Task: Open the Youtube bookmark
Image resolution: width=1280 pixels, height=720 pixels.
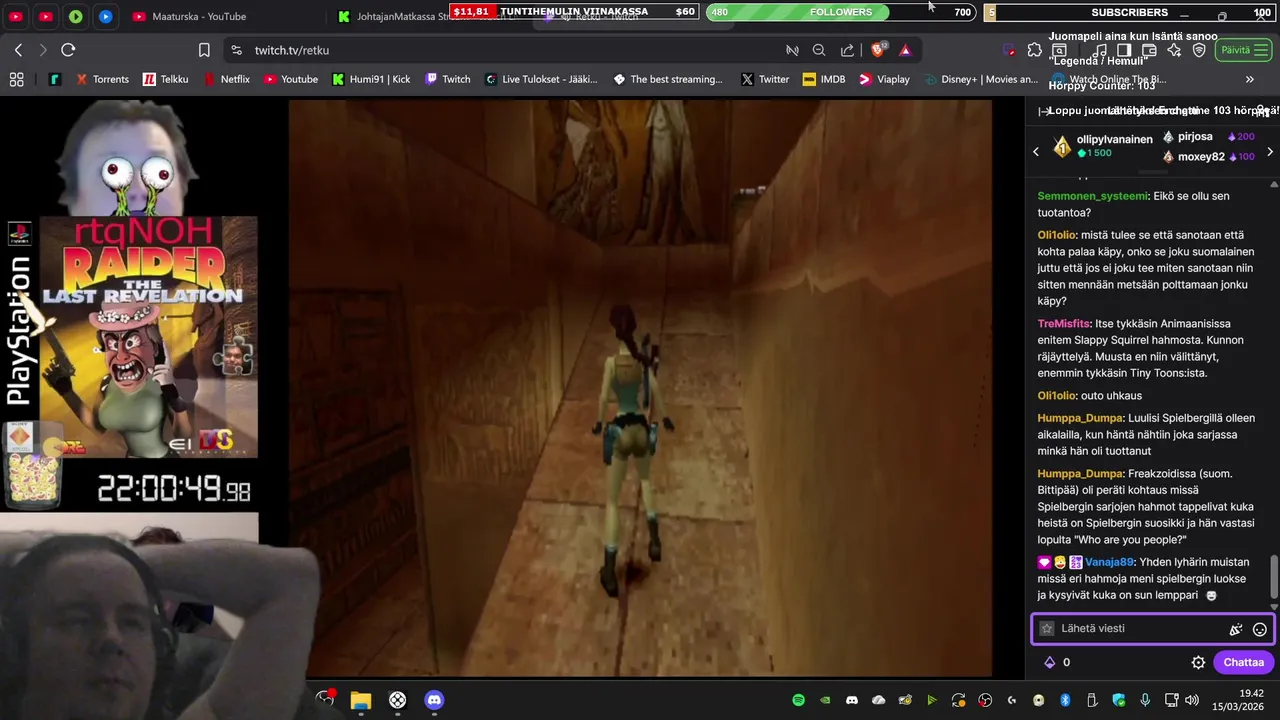Action: click(x=291, y=79)
